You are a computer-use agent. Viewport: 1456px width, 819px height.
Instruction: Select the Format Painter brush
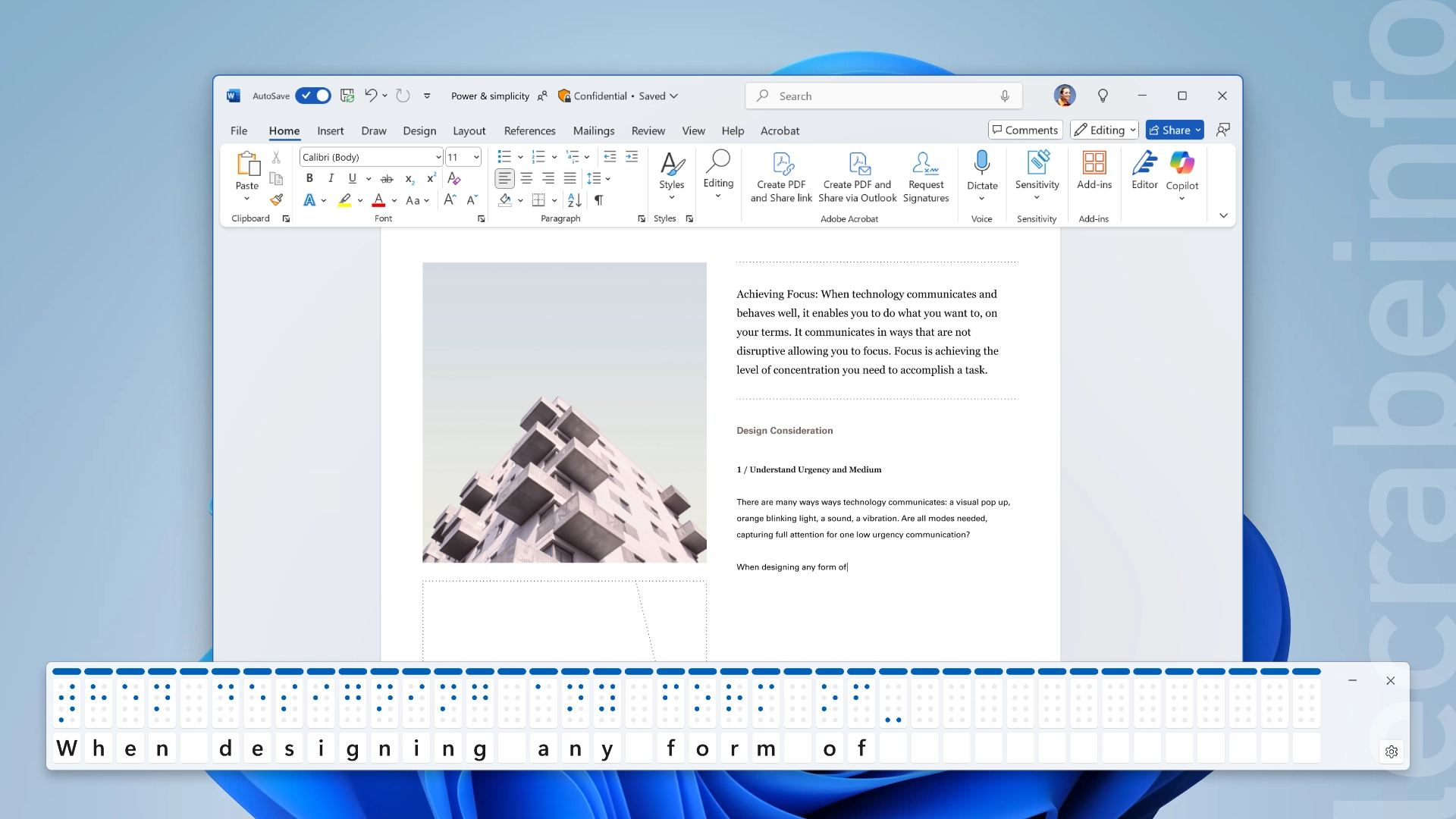[x=276, y=199]
